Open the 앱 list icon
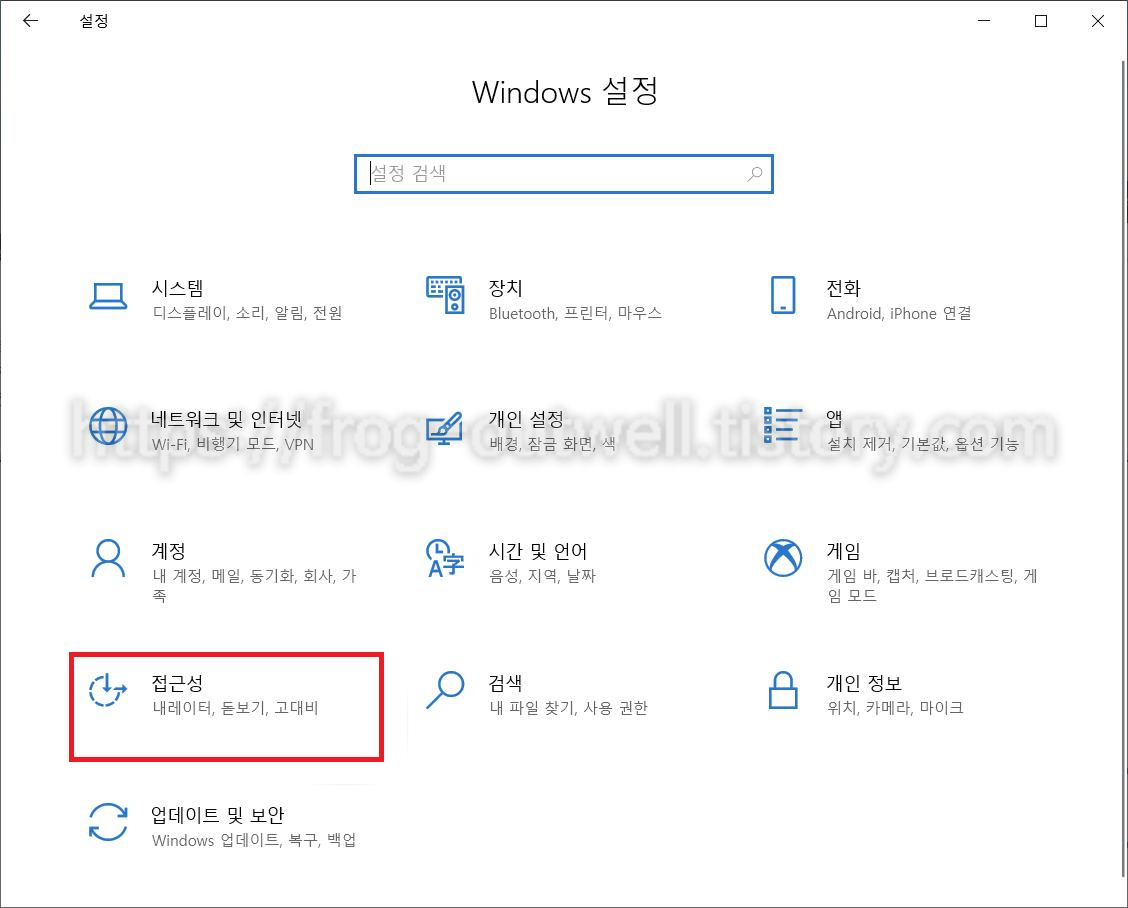The width and height of the screenshot is (1128, 908). 783,425
